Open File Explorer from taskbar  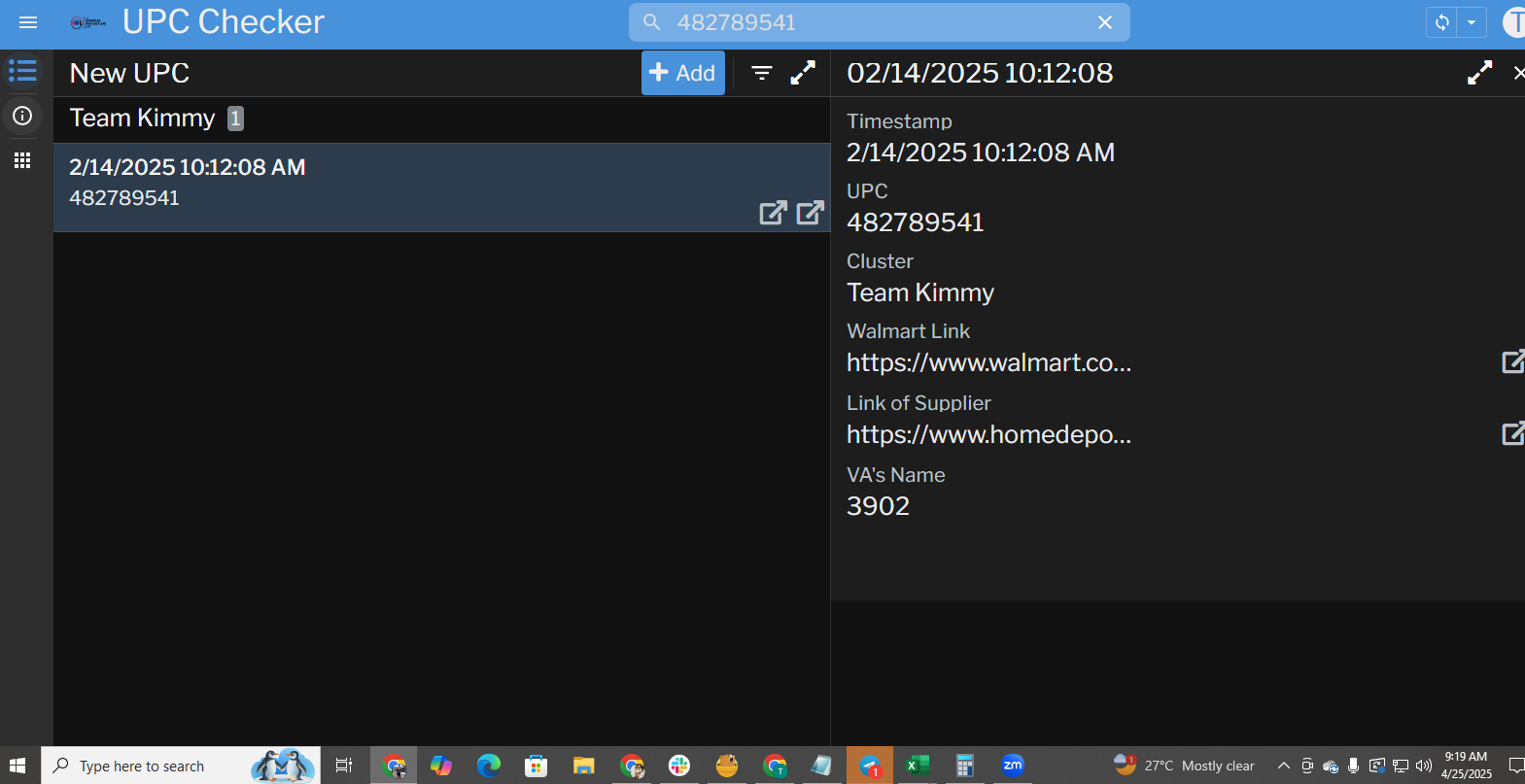point(583,766)
